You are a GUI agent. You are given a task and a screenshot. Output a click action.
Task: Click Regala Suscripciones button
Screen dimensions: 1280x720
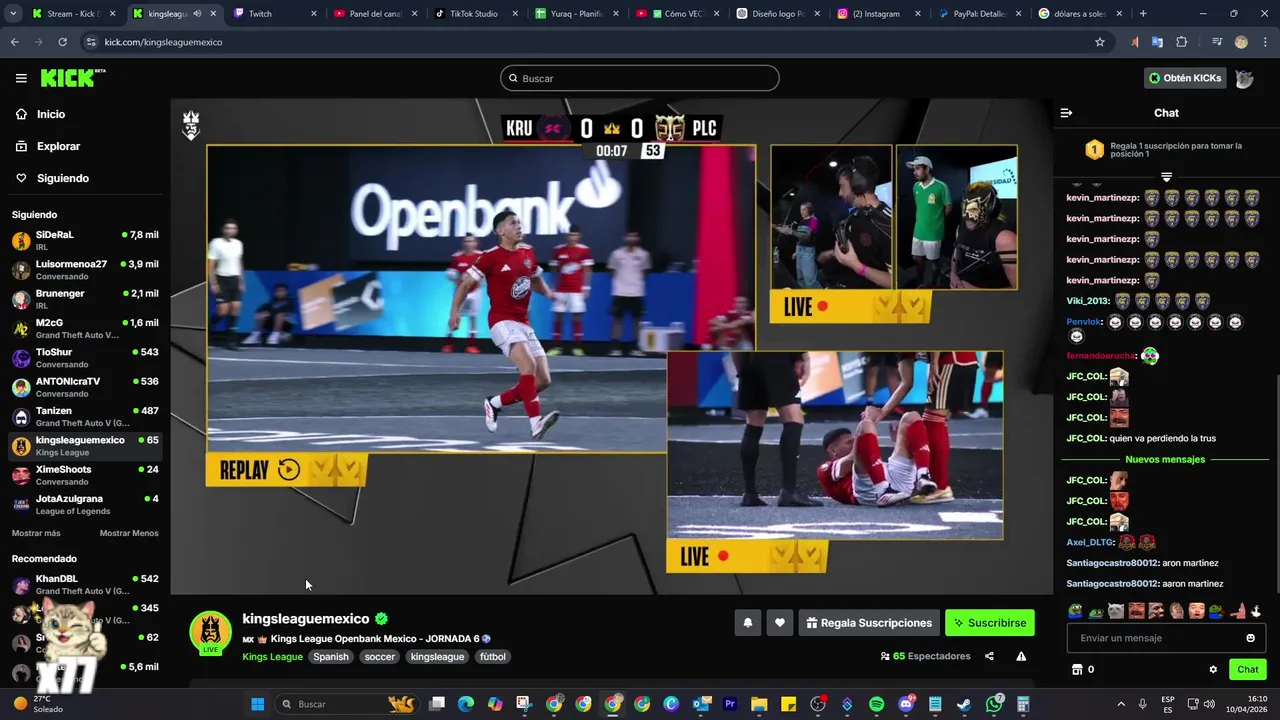click(x=869, y=623)
